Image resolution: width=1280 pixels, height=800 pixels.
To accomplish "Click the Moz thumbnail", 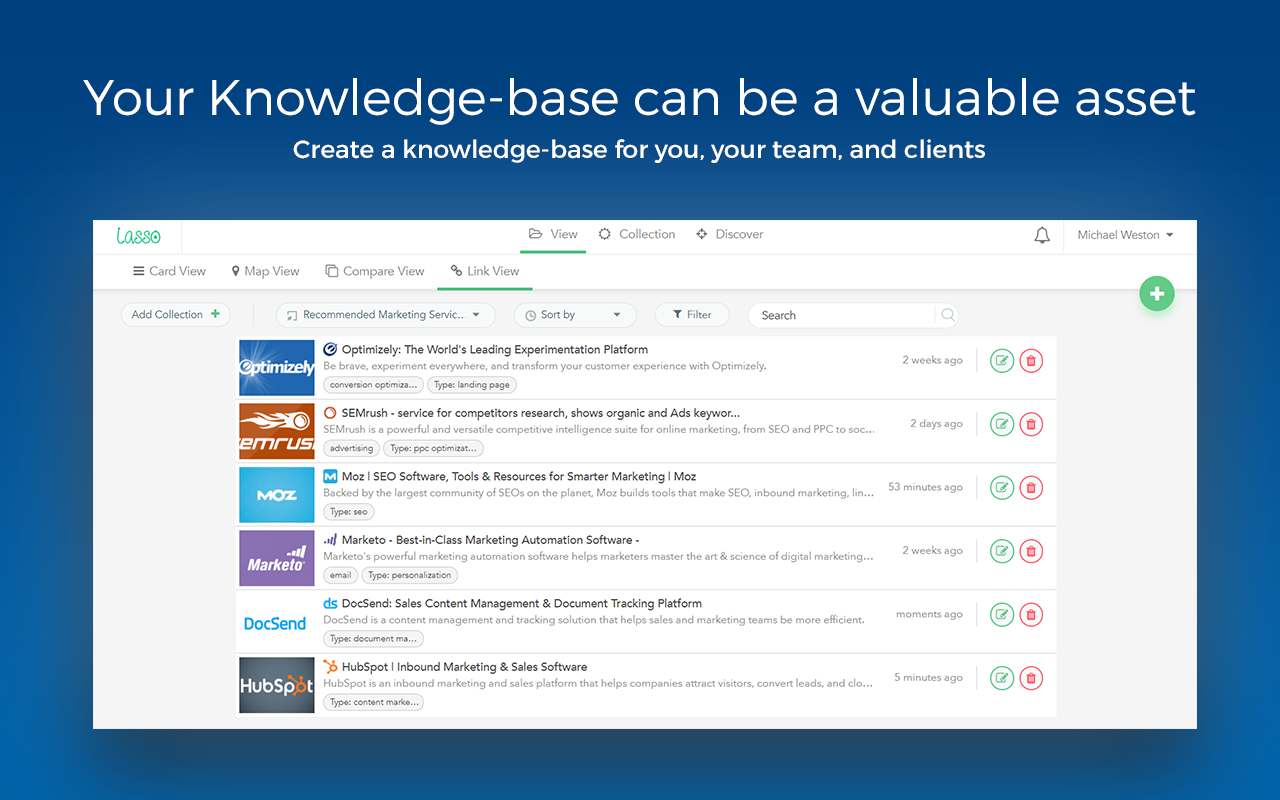I will coord(277,494).
